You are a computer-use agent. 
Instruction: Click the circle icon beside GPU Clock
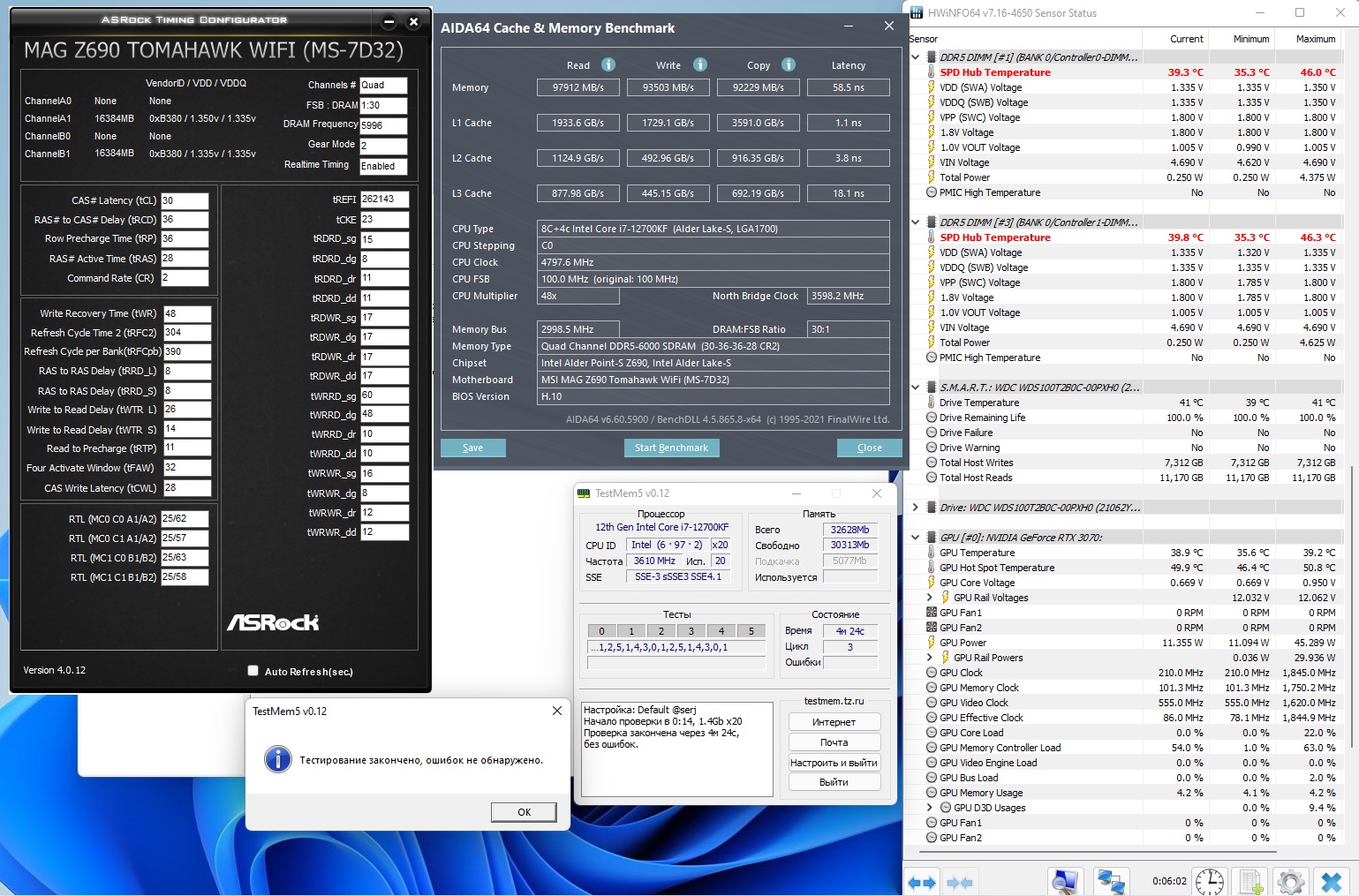click(x=931, y=673)
